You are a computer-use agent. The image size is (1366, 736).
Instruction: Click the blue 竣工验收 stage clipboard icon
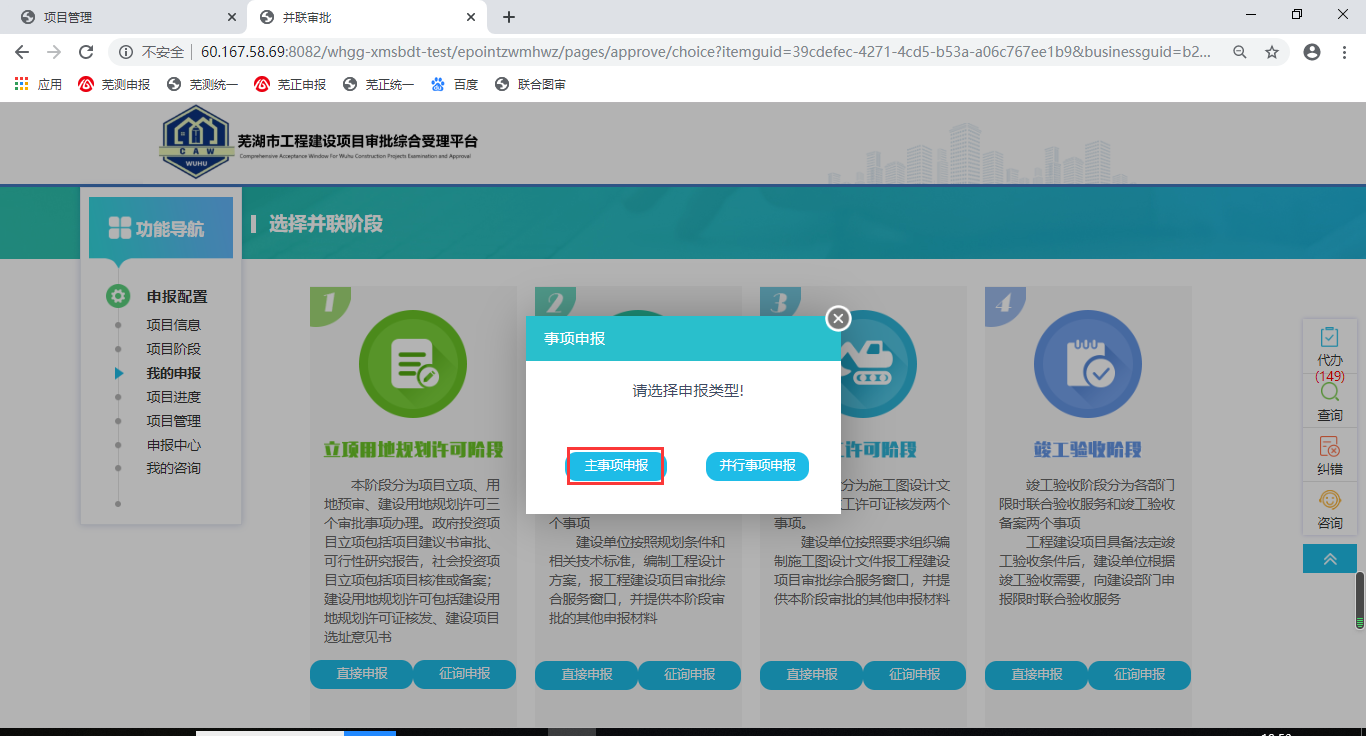[x=1087, y=364]
